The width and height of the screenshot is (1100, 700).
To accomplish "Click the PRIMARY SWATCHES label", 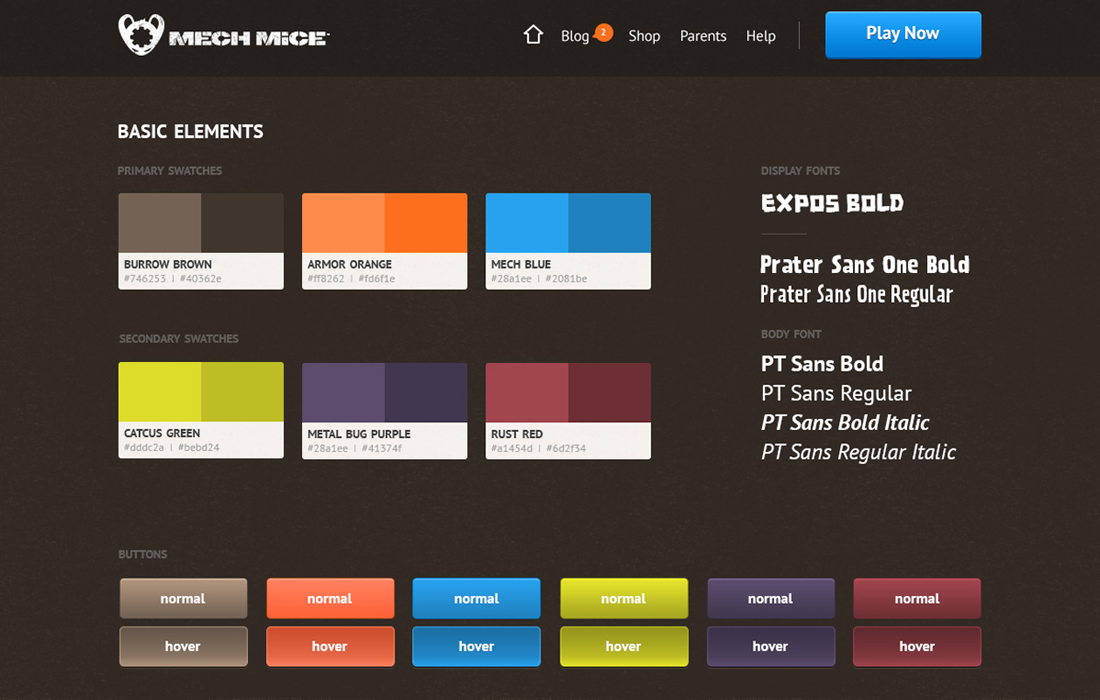I will [170, 170].
